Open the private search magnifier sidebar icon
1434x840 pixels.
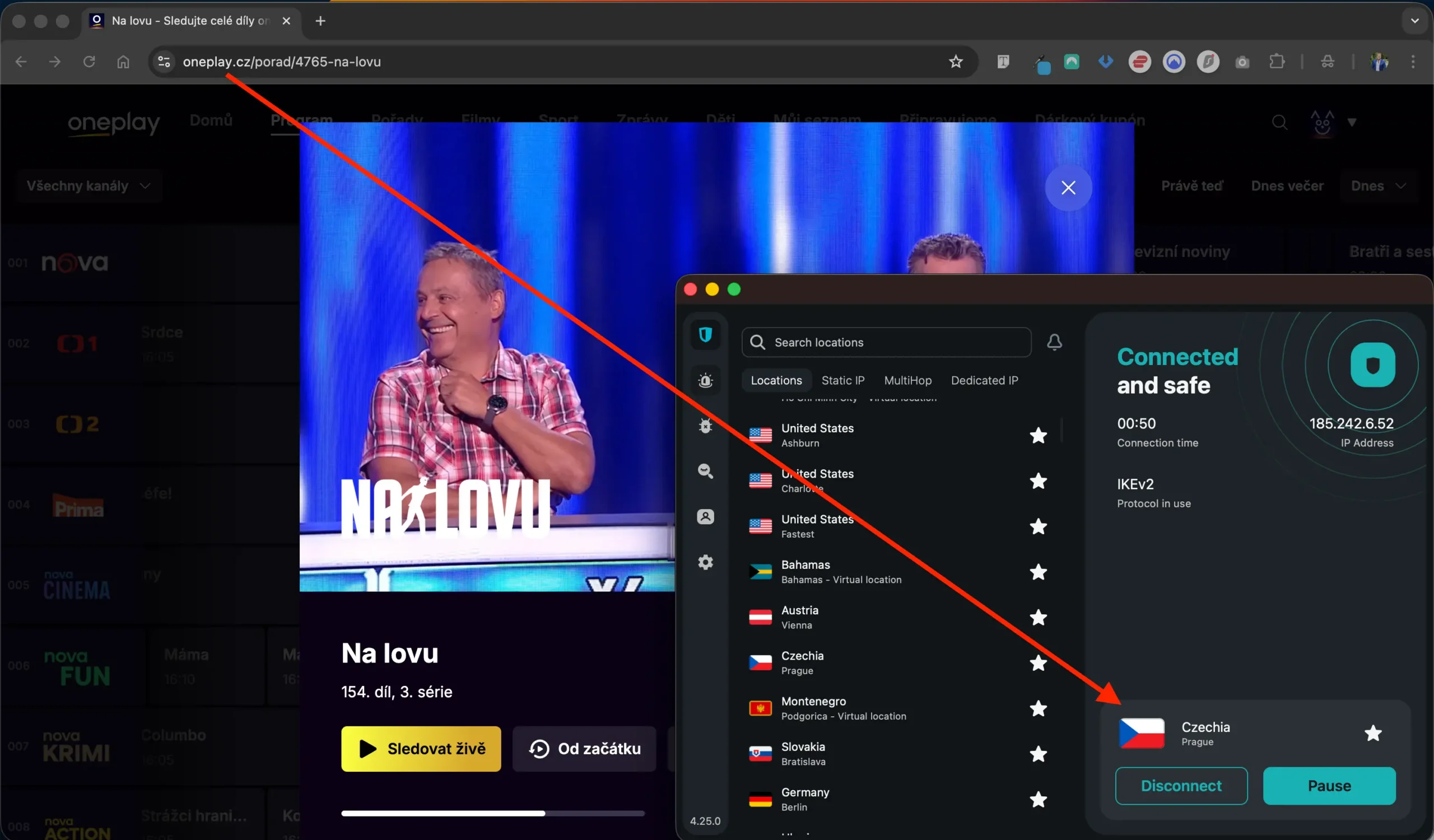(x=705, y=472)
